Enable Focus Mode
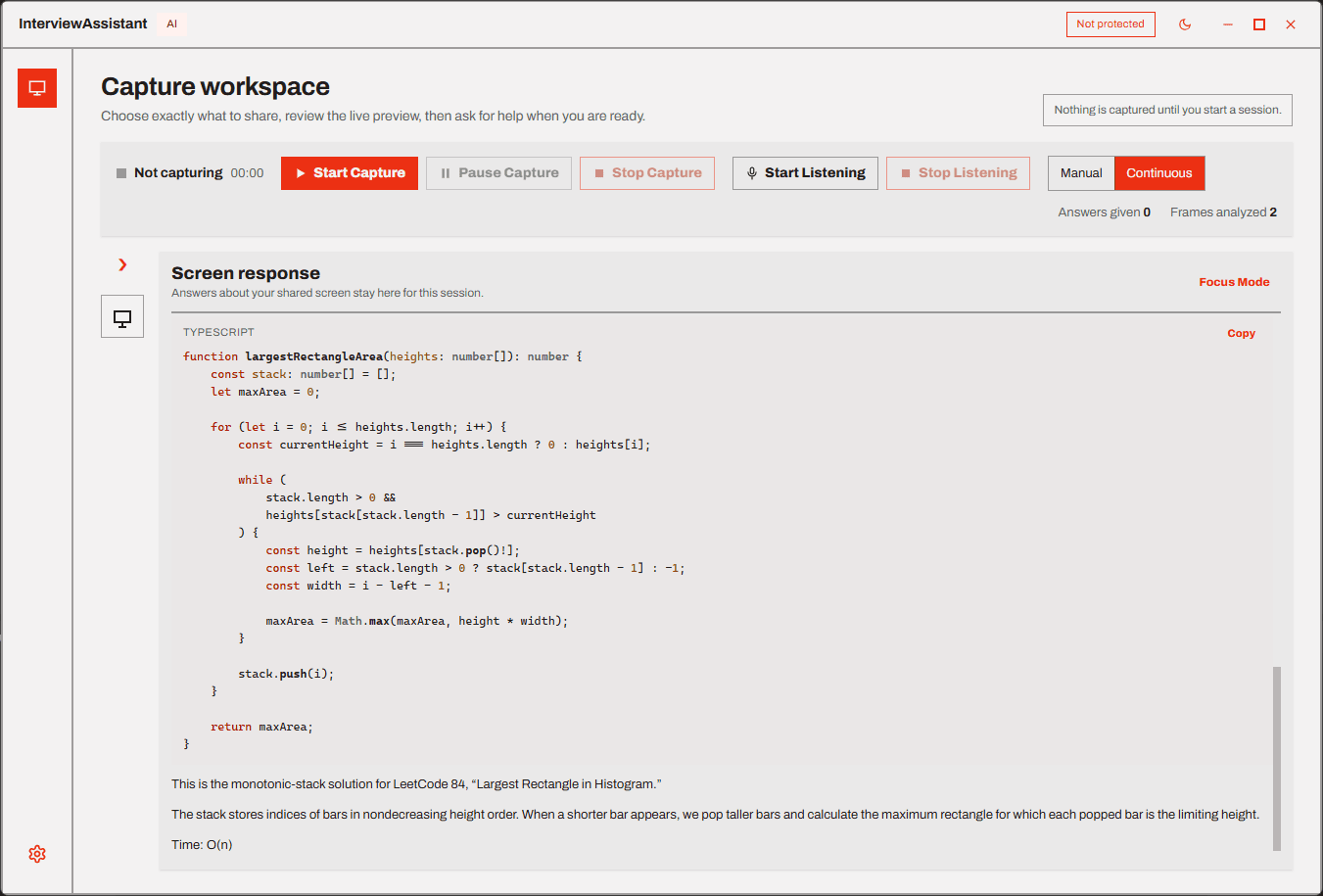 [1234, 282]
